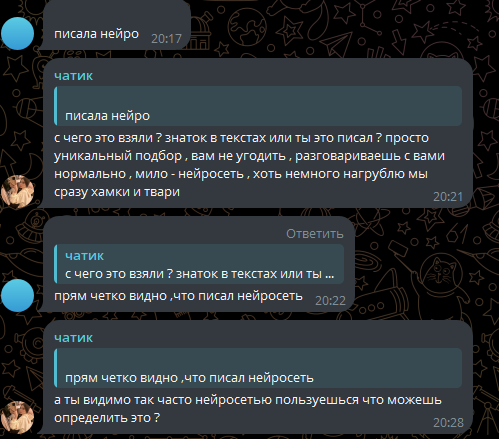Jump to quoted 'писала нейро' reply block
499x439 pixels.
click(x=258, y=106)
